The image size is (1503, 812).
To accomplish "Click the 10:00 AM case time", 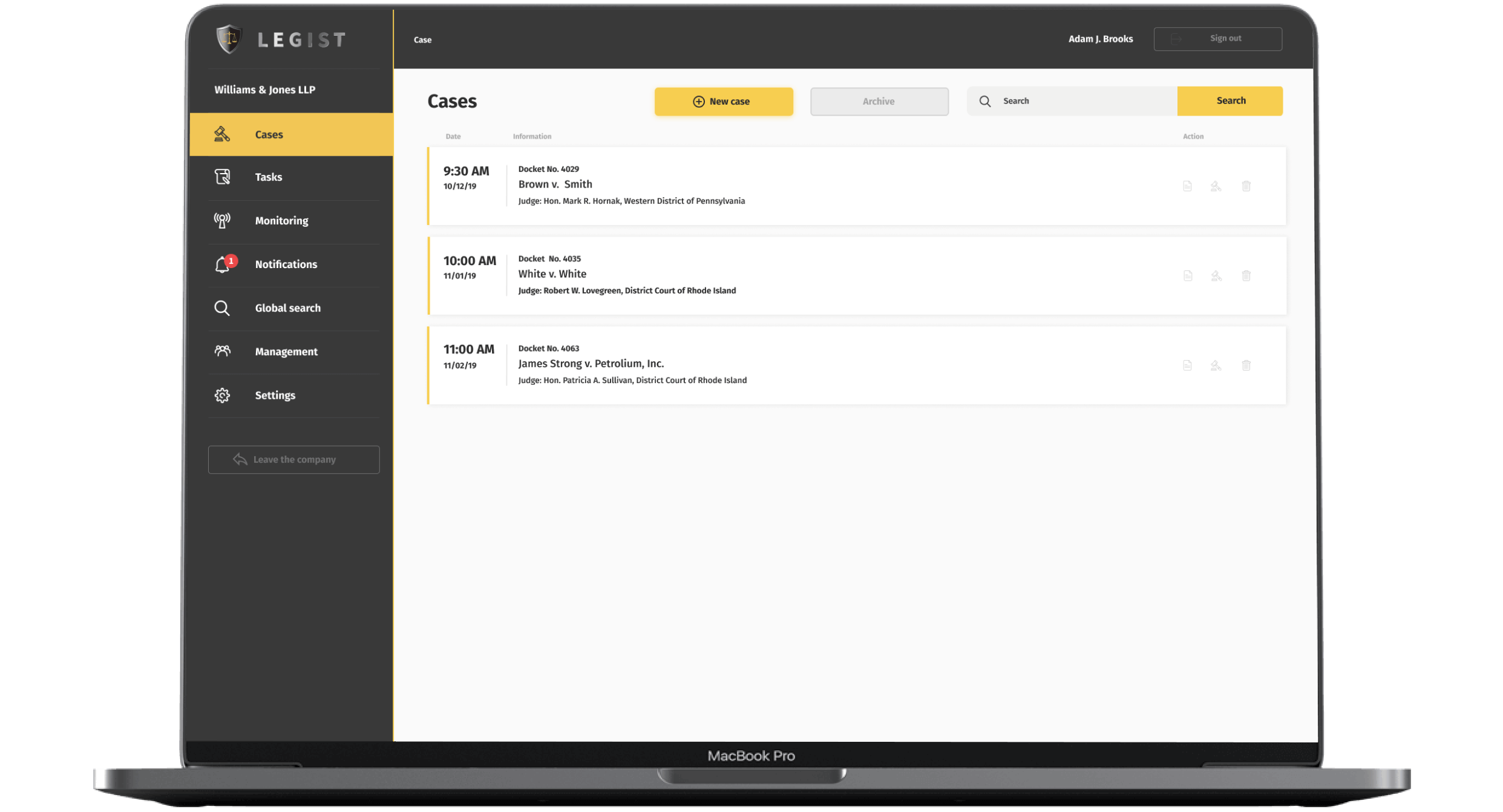I will click(x=470, y=260).
